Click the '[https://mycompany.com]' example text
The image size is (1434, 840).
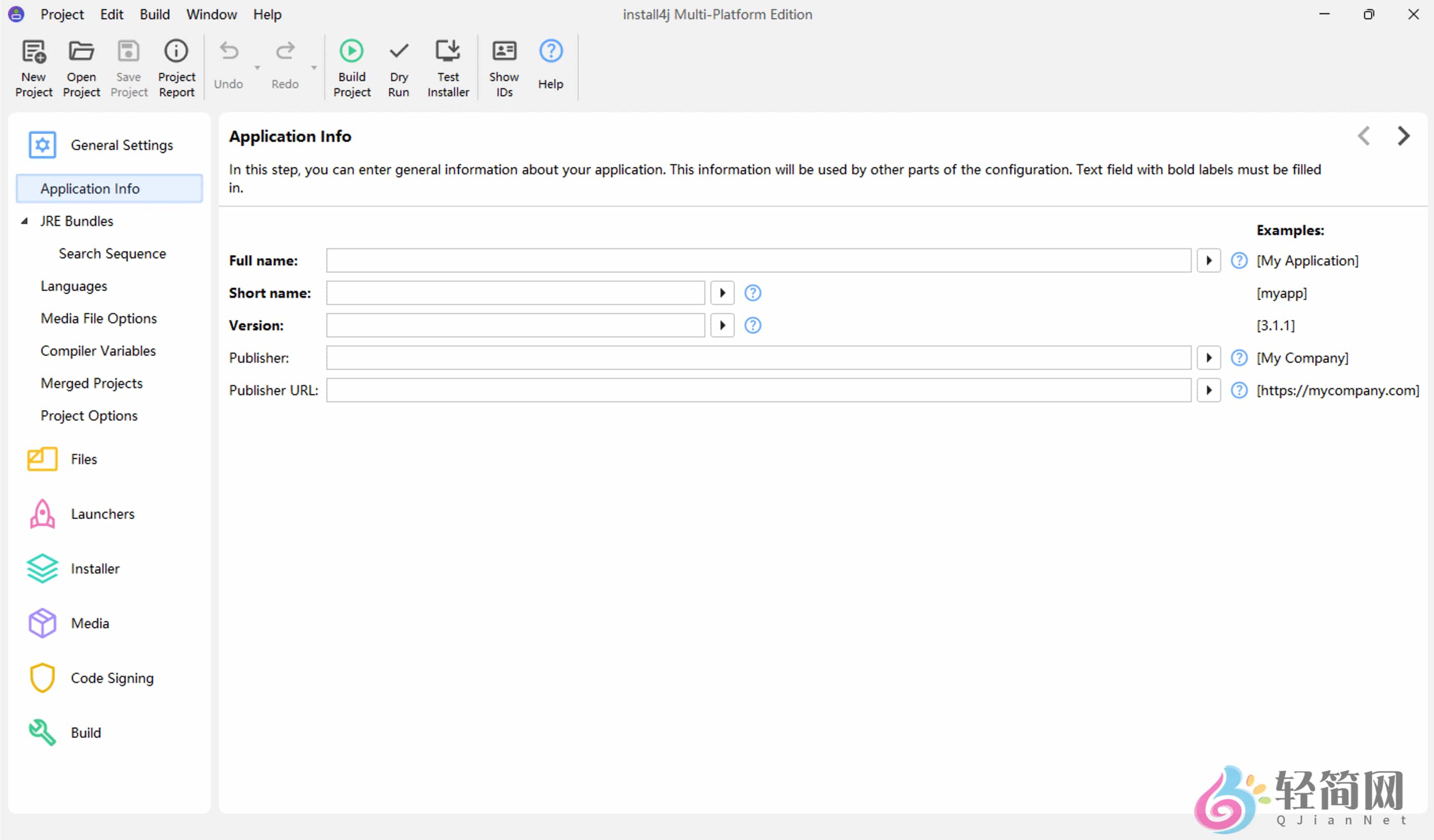point(1338,391)
